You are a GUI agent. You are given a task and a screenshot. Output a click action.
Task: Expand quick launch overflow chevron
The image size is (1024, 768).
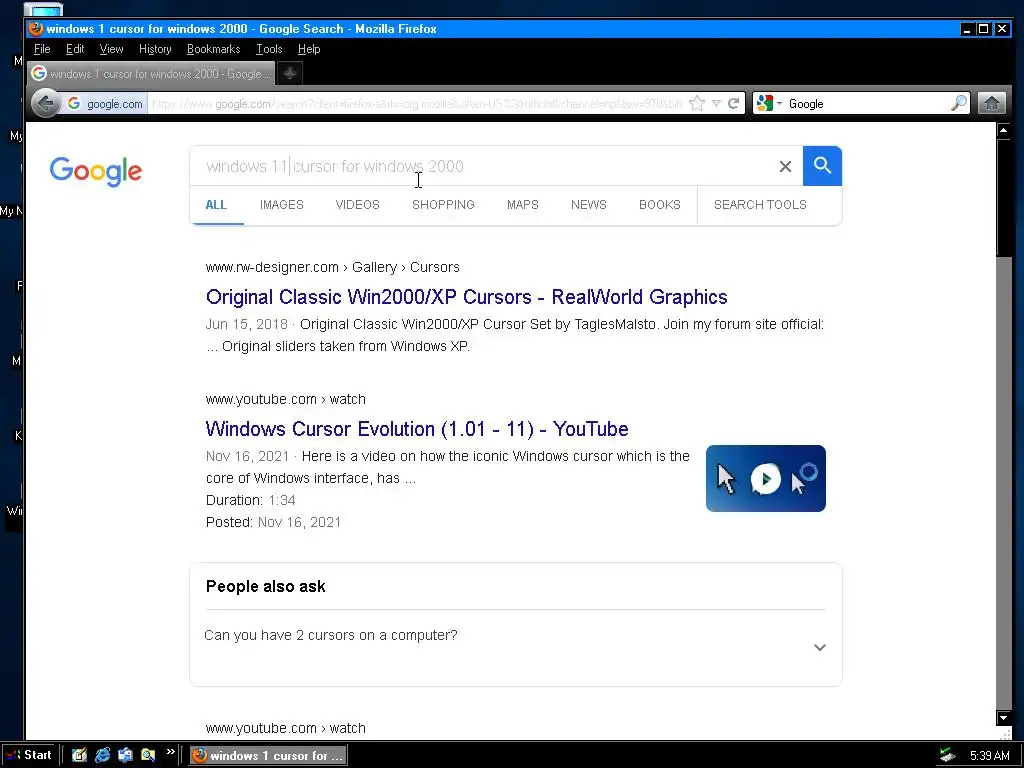(x=170, y=752)
